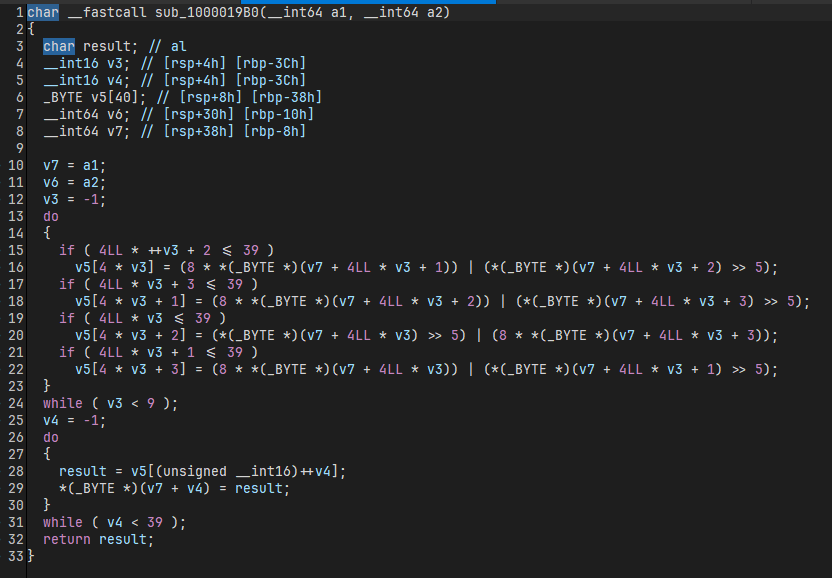The width and height of the screenshot is (832, 578).
Task: Click '*(_BYTE *)(v7 + v4)' on line 29
Action: pos(134,488)
